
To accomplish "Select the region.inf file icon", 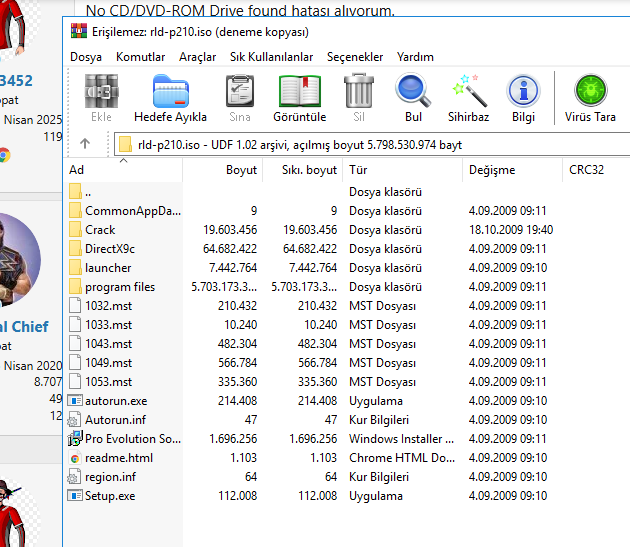I will point(74,477).
